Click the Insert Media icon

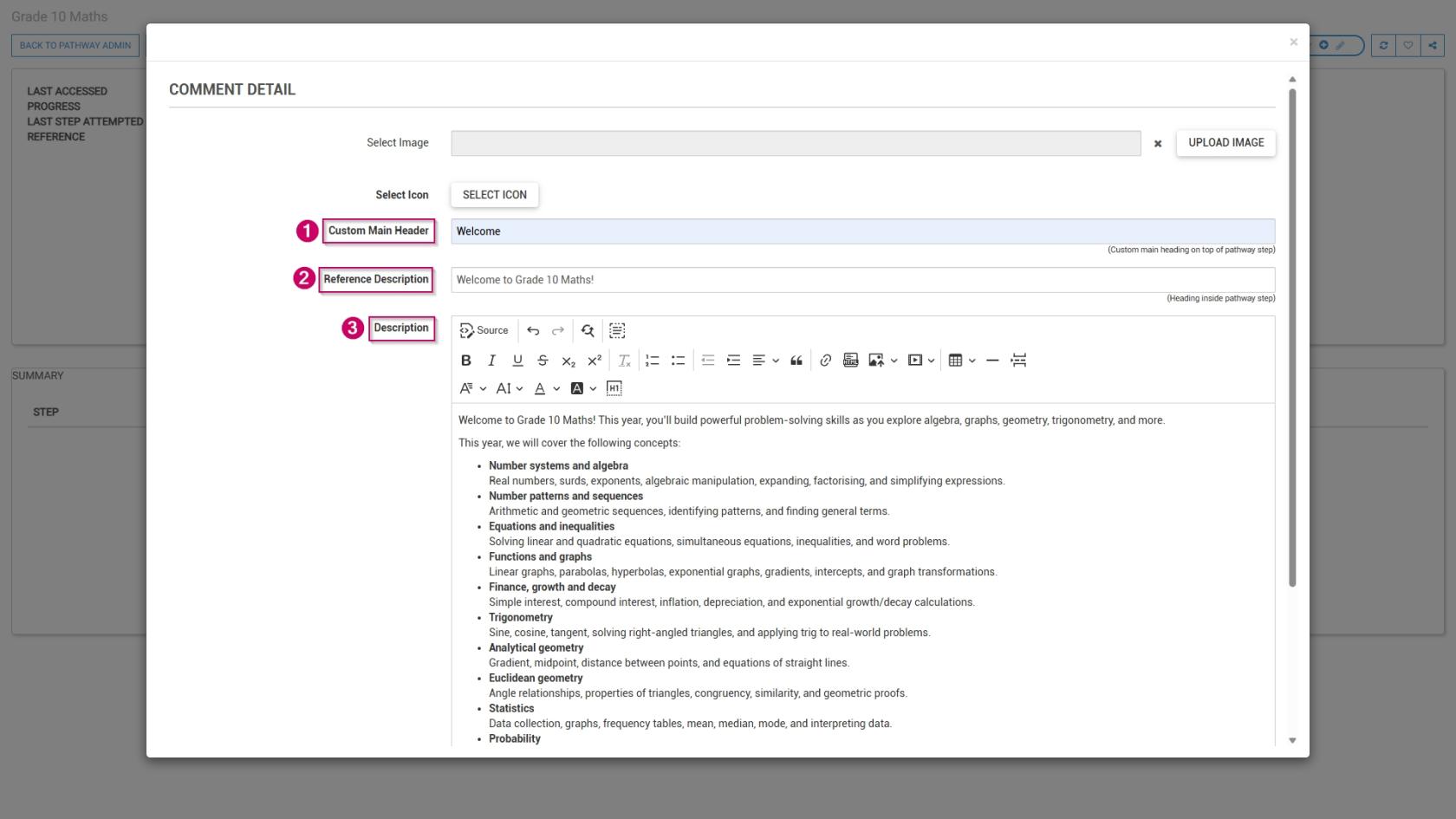915,361
